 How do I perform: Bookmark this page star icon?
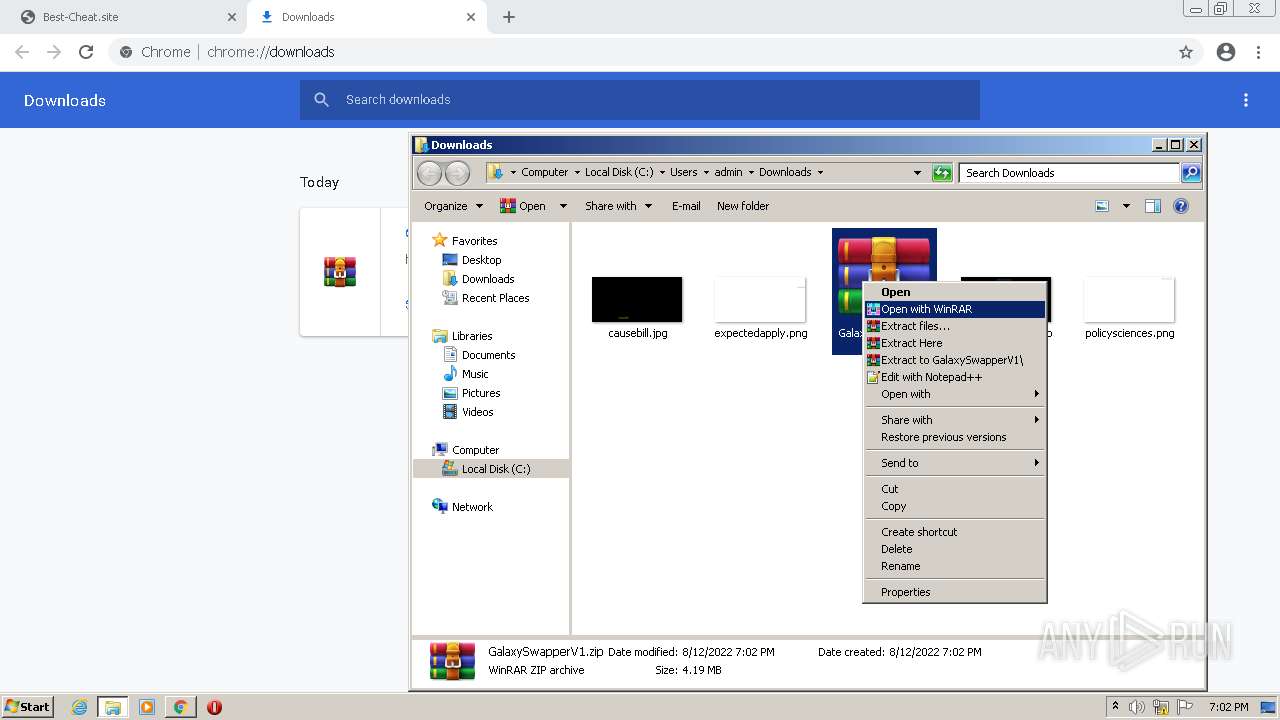pyautogui.click(x=1186, y=52)
